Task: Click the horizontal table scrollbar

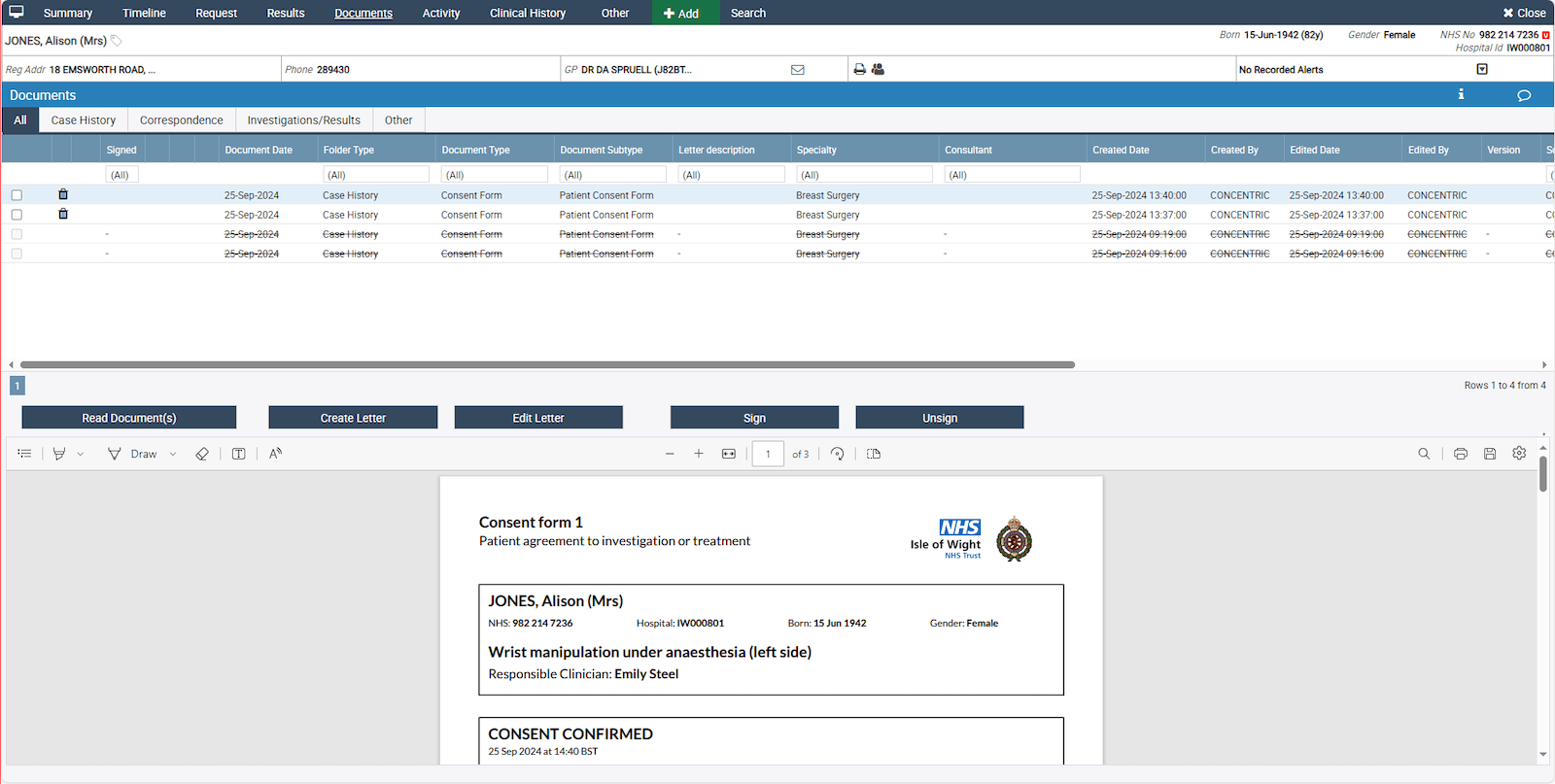Action: coord(547,365)
